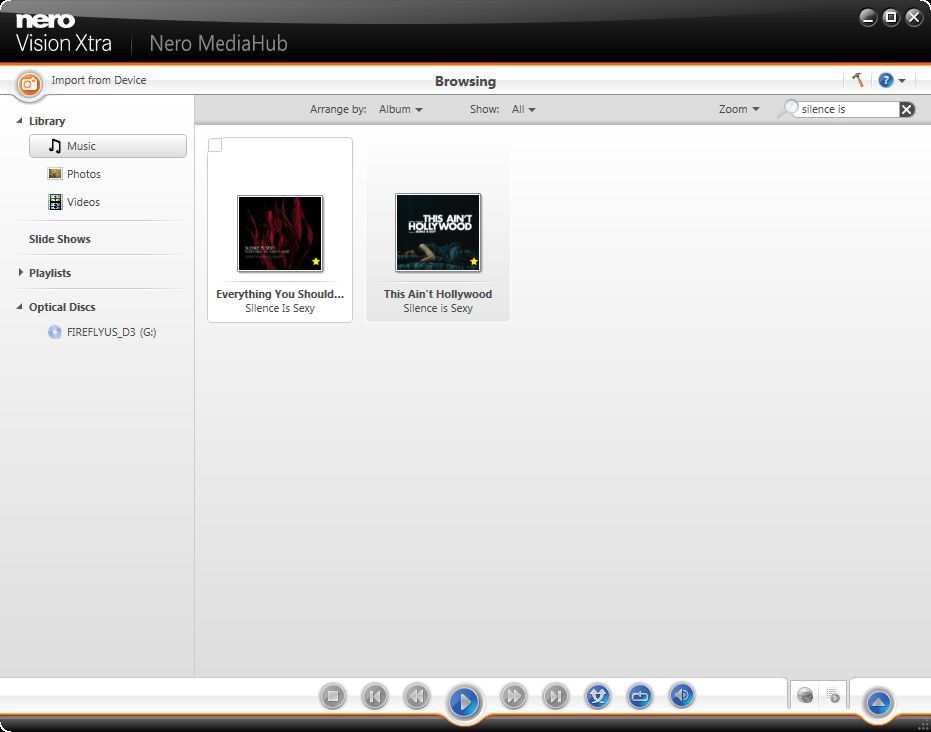Screen dimensions: 931x732
Task: Click 'Silence is Sexy' under This Ain't Hollywood
Action: pyautogui.click(x=438, y=308)
